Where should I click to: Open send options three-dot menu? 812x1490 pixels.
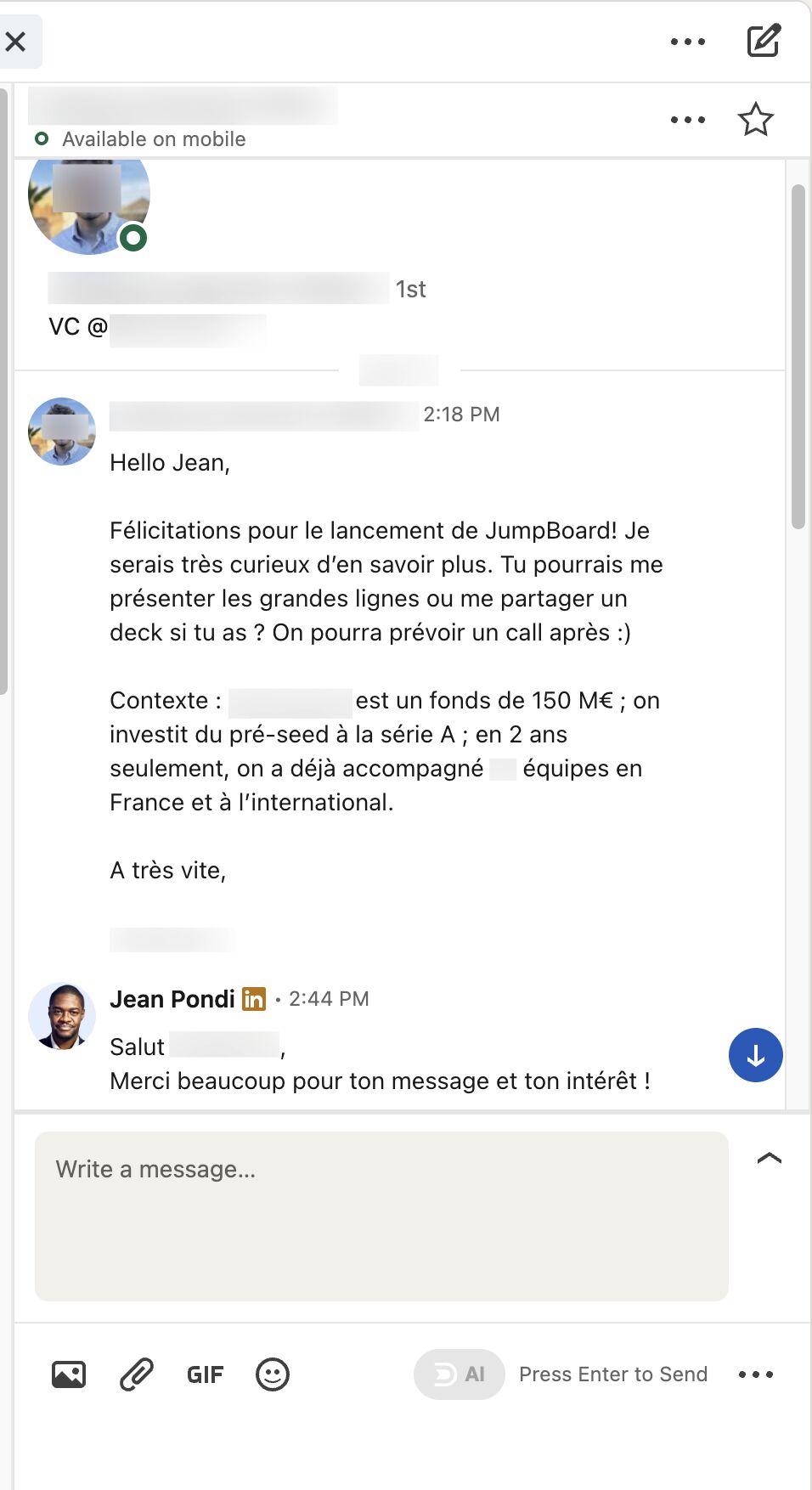point(755,1374)
